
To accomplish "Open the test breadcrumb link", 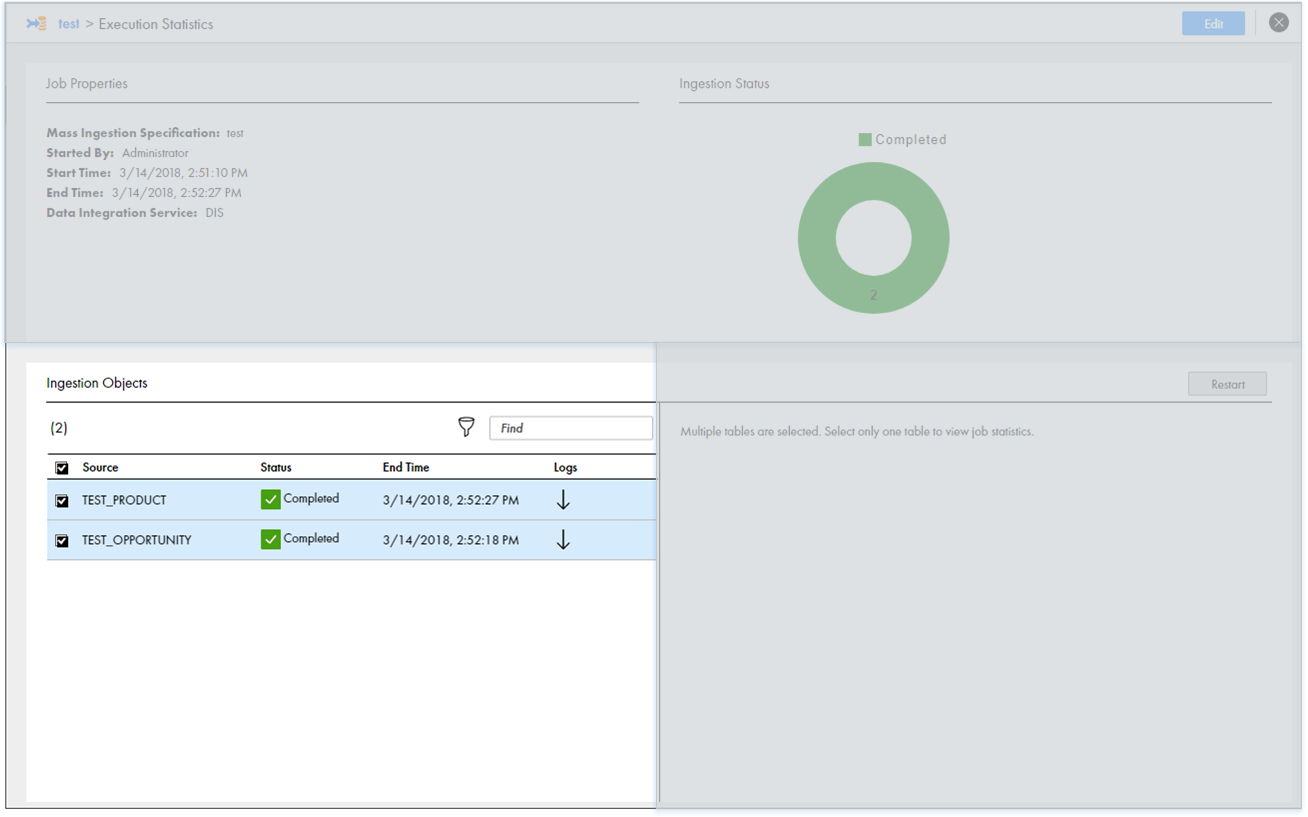I will [x=69, y=24].
